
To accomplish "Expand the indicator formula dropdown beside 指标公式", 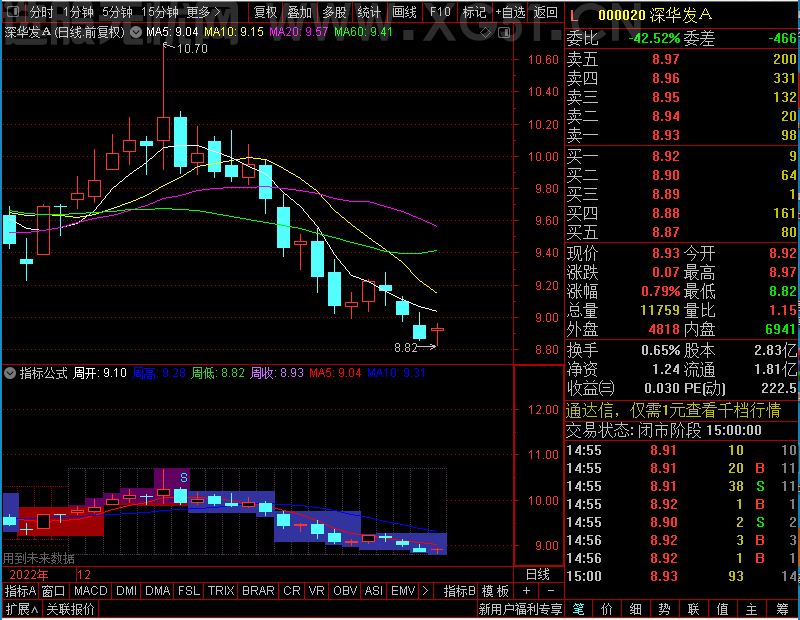I will (10, 373).
